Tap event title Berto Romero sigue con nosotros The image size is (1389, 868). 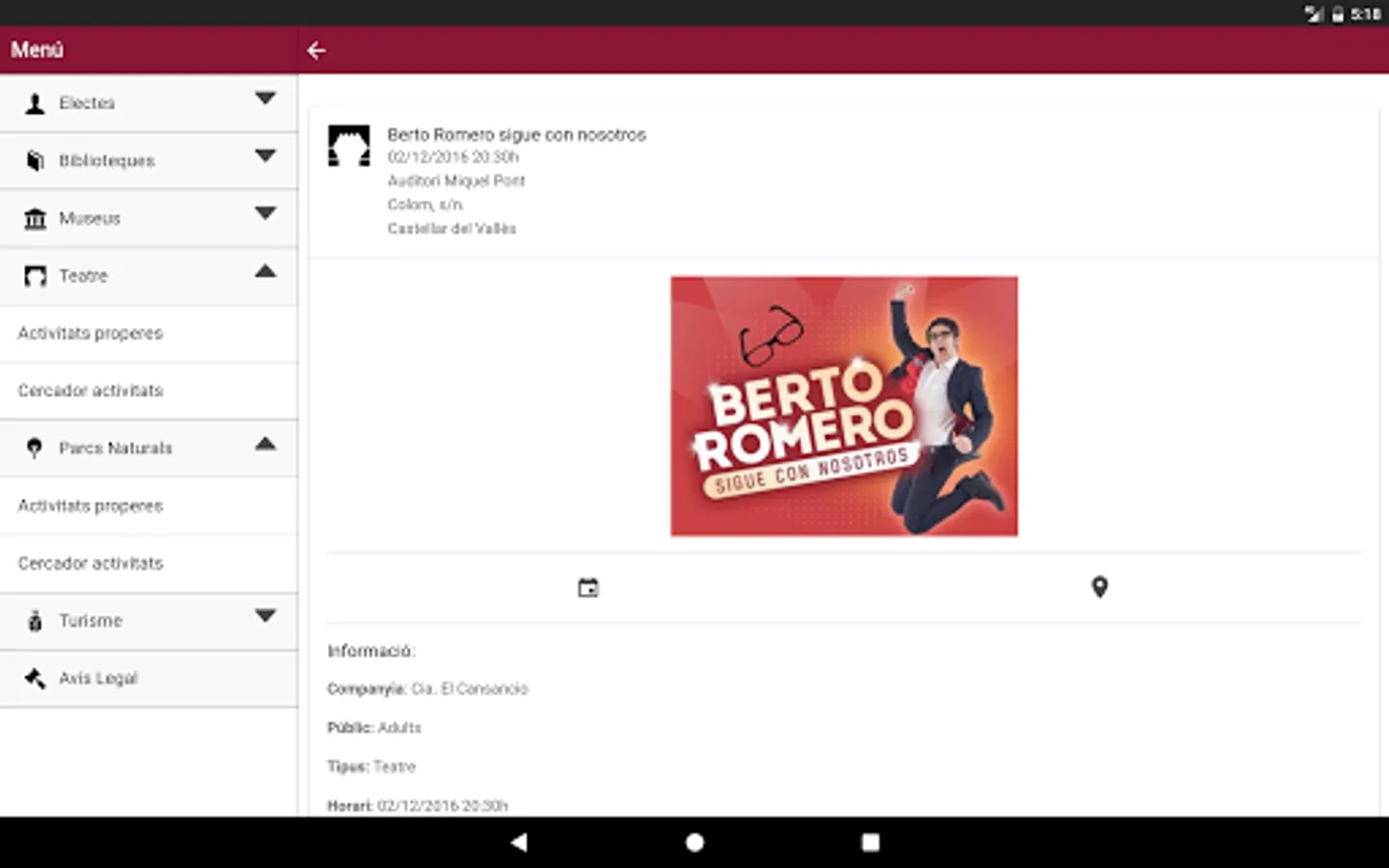[517, 135]
